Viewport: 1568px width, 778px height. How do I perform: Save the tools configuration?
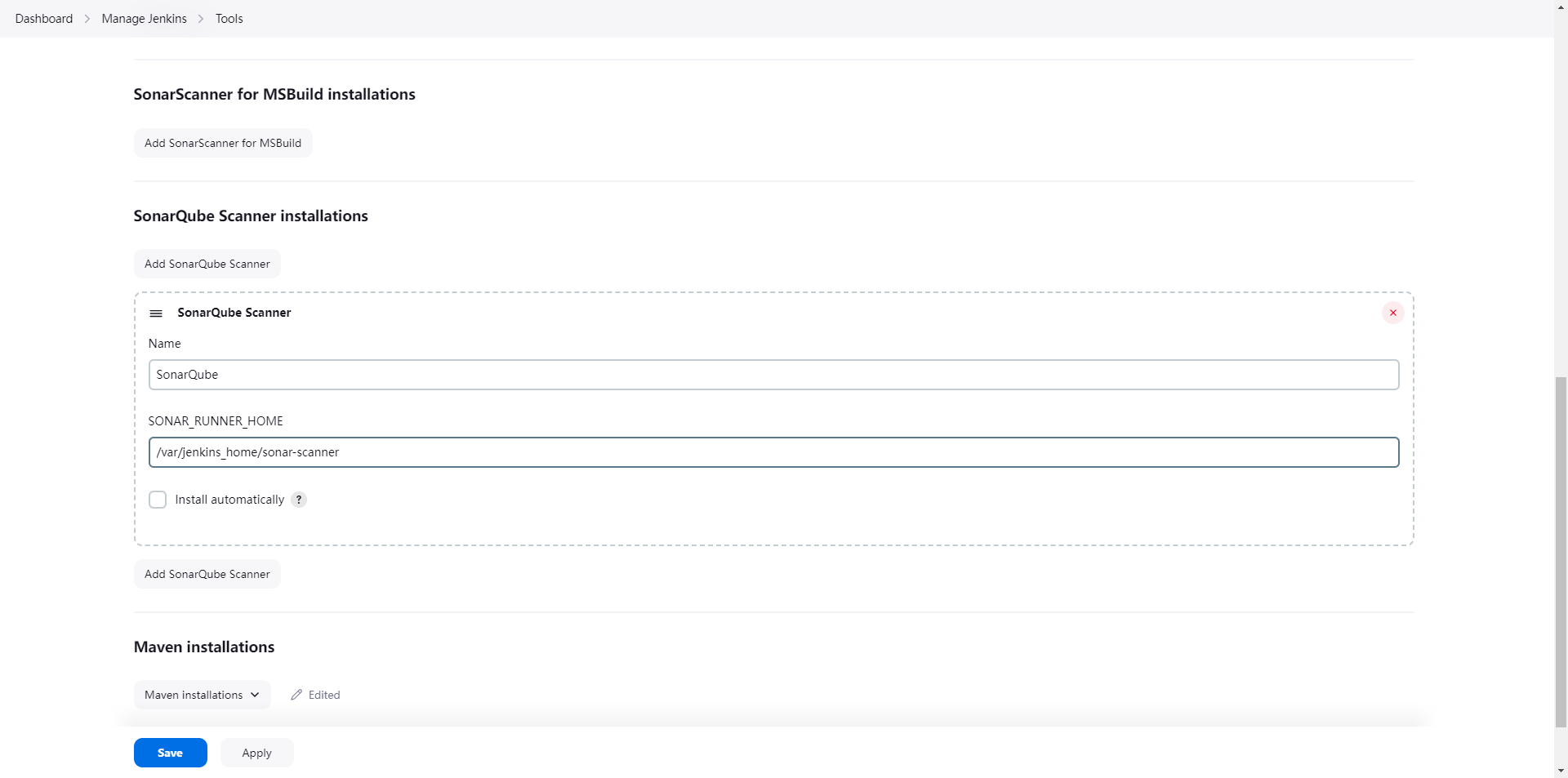pyautogui.click(x=170, y=753)
